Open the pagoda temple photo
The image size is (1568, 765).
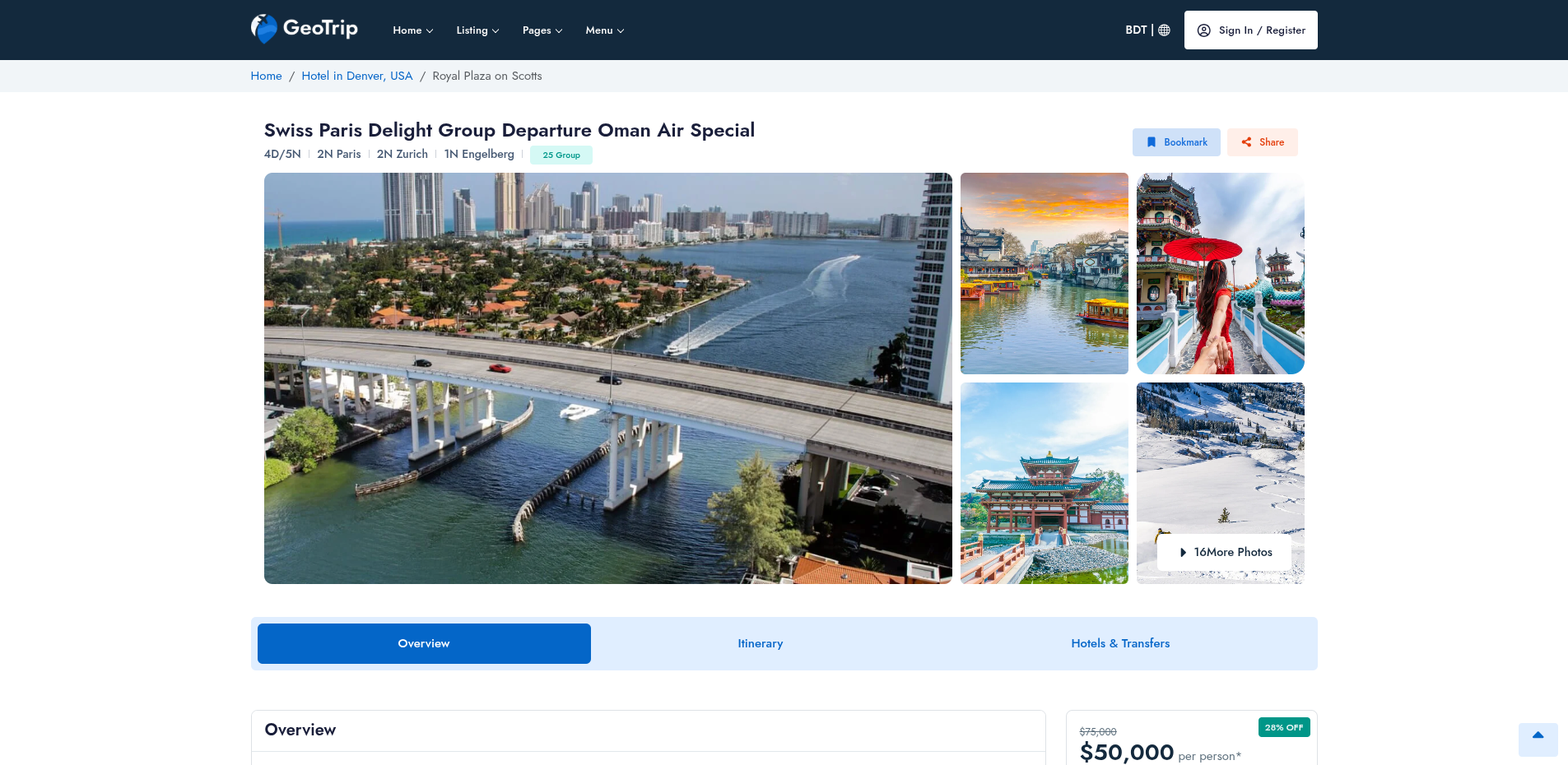coord(1045,484)
